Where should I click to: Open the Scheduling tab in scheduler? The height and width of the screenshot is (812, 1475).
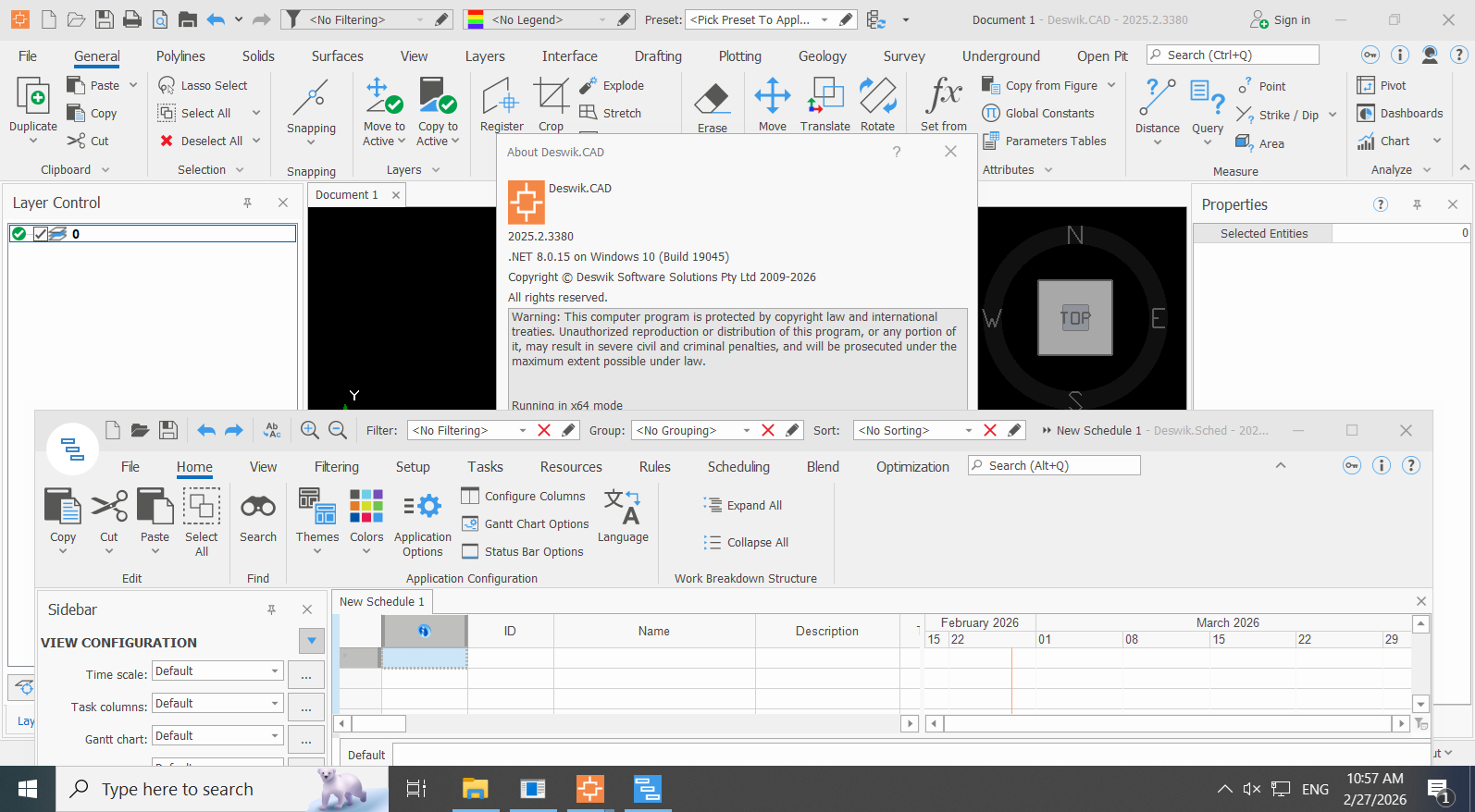738,467
